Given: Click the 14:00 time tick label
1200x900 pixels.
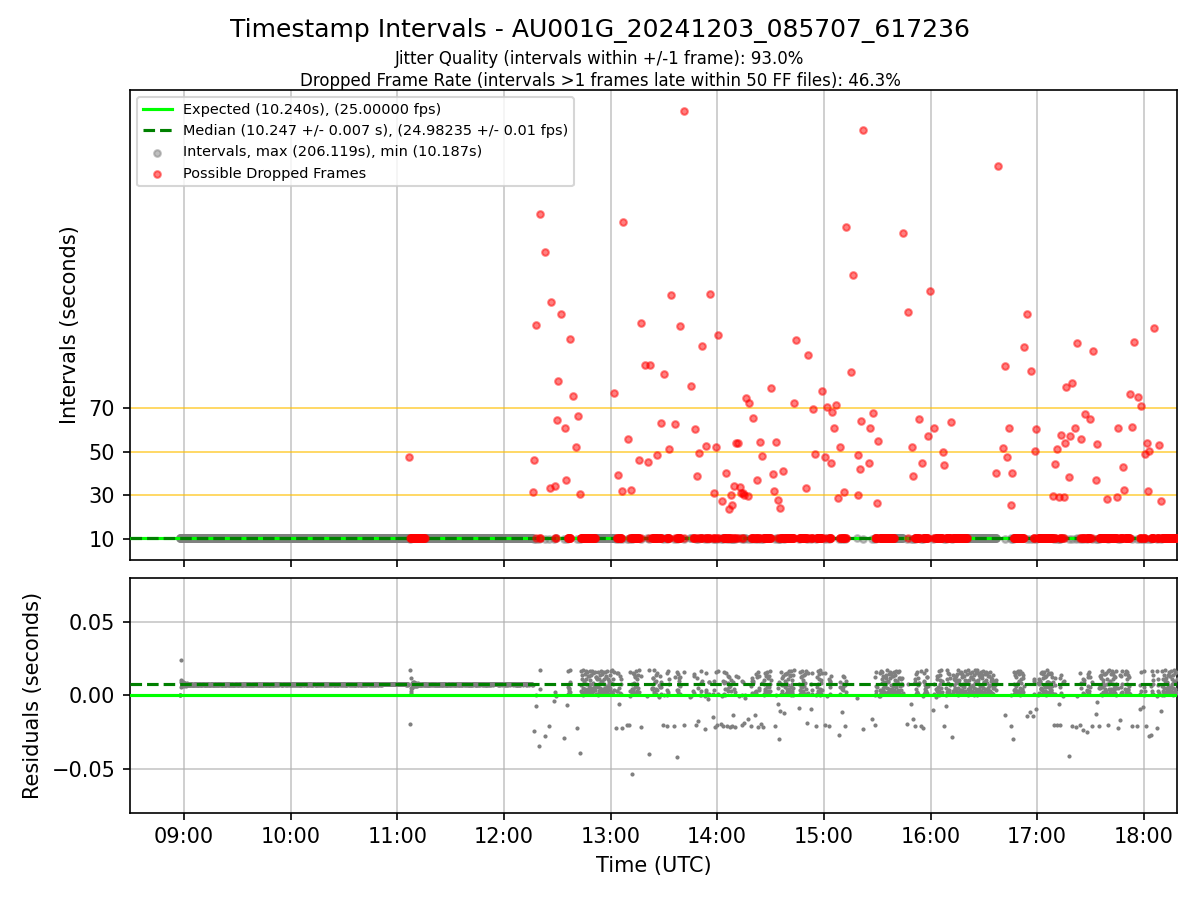Looking at the screenshot, I should [717, 835].
